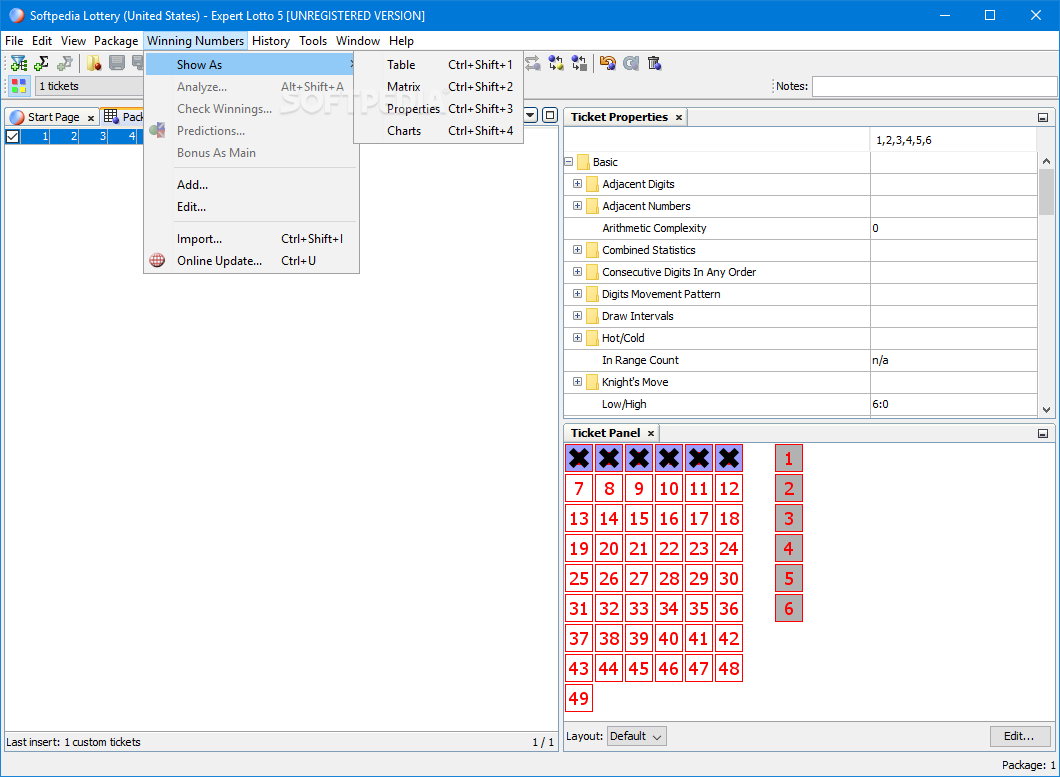
Task: Maximize the package editor panel
Action: click(550, 115)
